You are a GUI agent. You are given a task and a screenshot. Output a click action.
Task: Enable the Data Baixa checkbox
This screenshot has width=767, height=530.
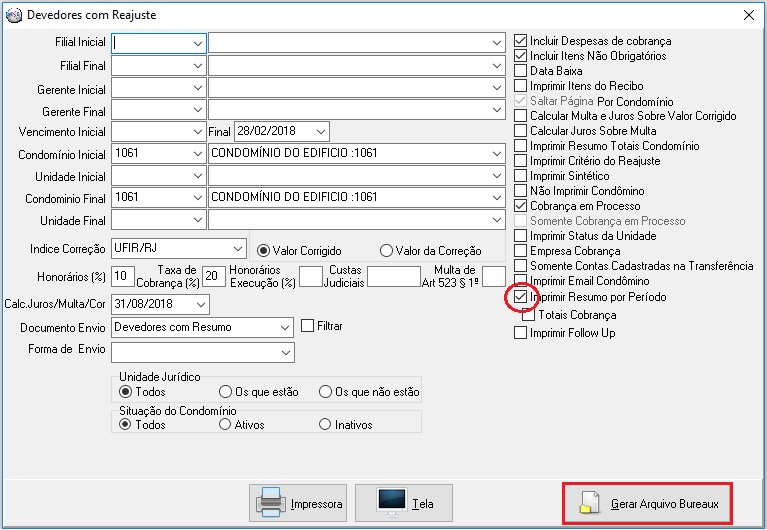coord(520,71)
